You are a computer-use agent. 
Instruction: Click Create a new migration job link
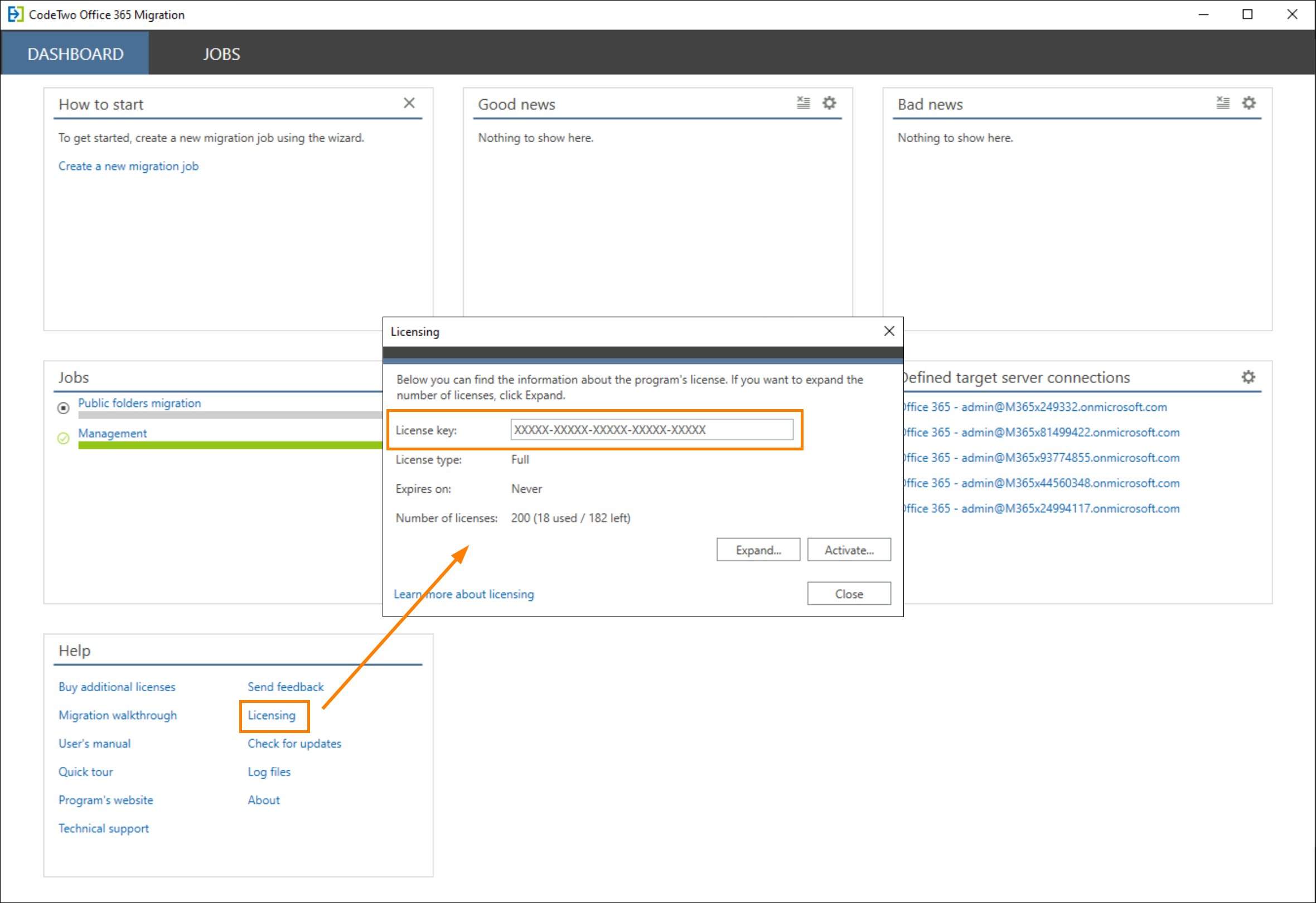click(129, 167)
